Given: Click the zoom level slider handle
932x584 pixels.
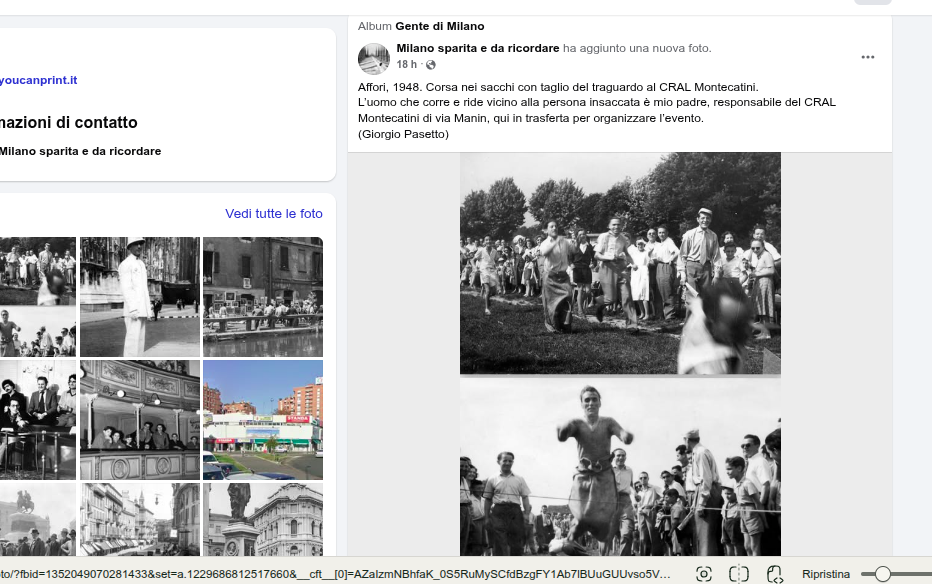Looking at the screenshot, I should (x=882, y=573).
